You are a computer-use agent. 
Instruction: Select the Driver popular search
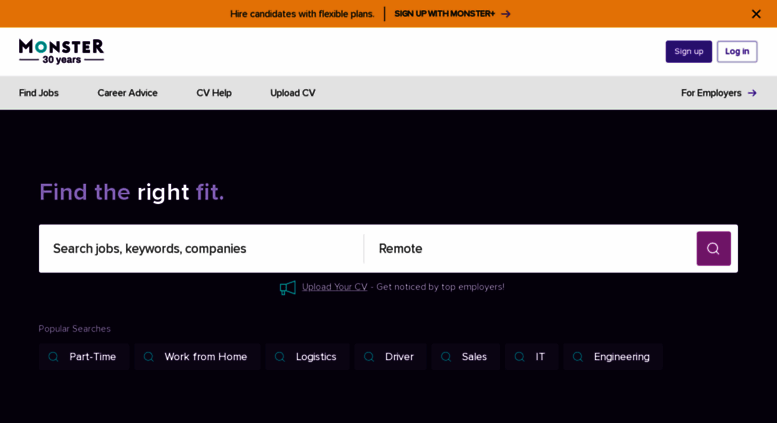[390, 357]
